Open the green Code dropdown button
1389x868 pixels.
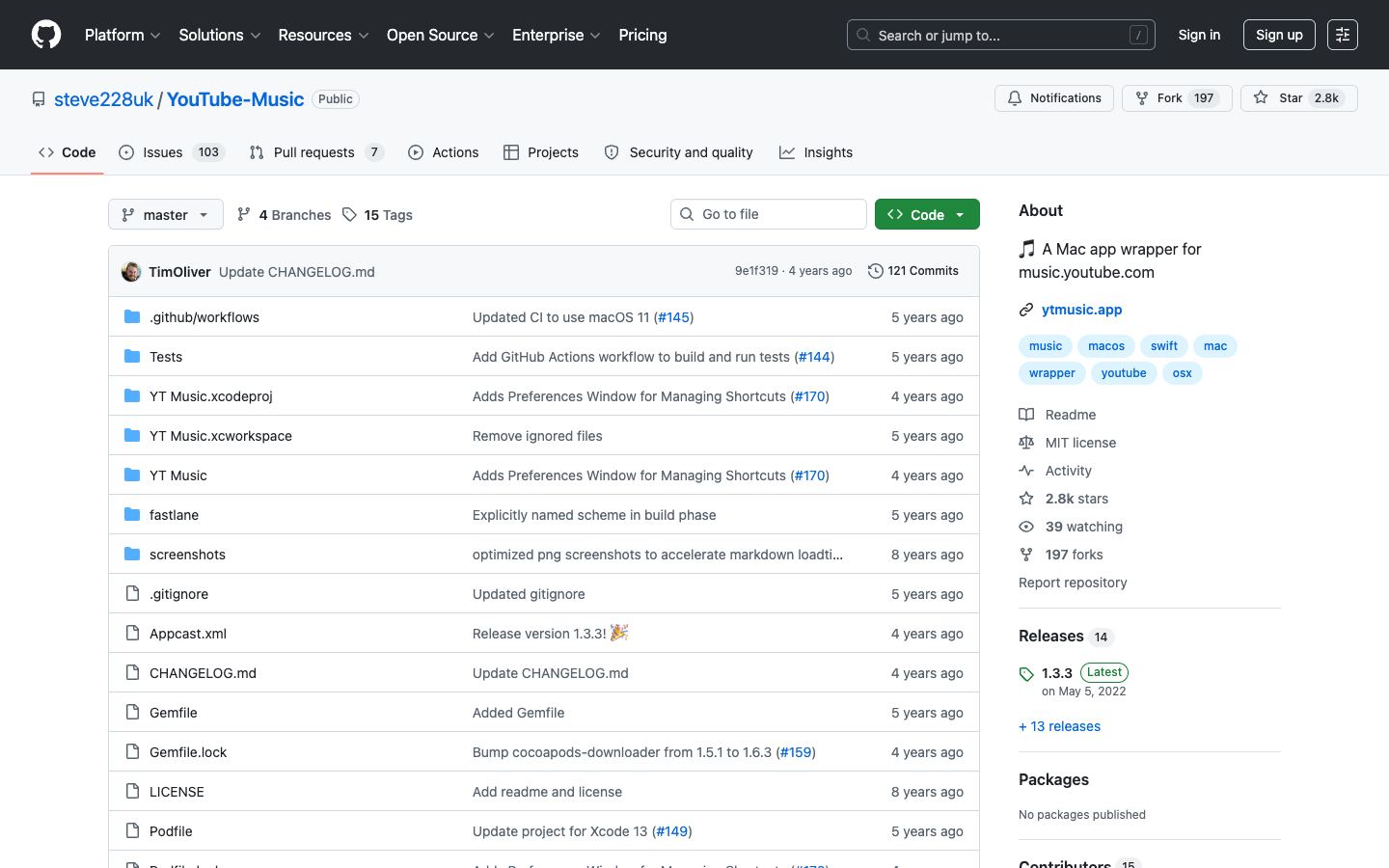(927, 214)
